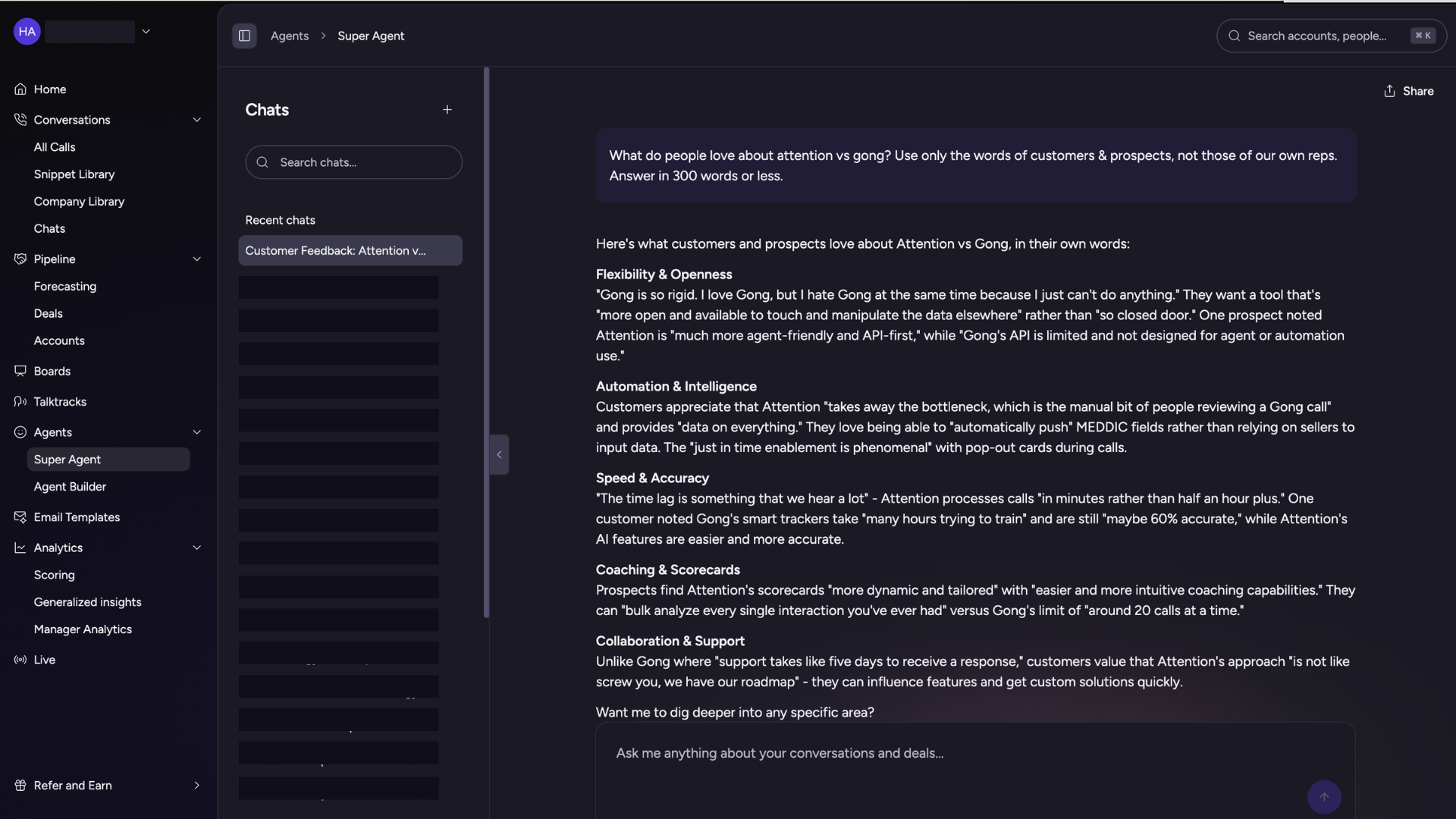Collapse the Analytics section chevron

coord(197,548)
